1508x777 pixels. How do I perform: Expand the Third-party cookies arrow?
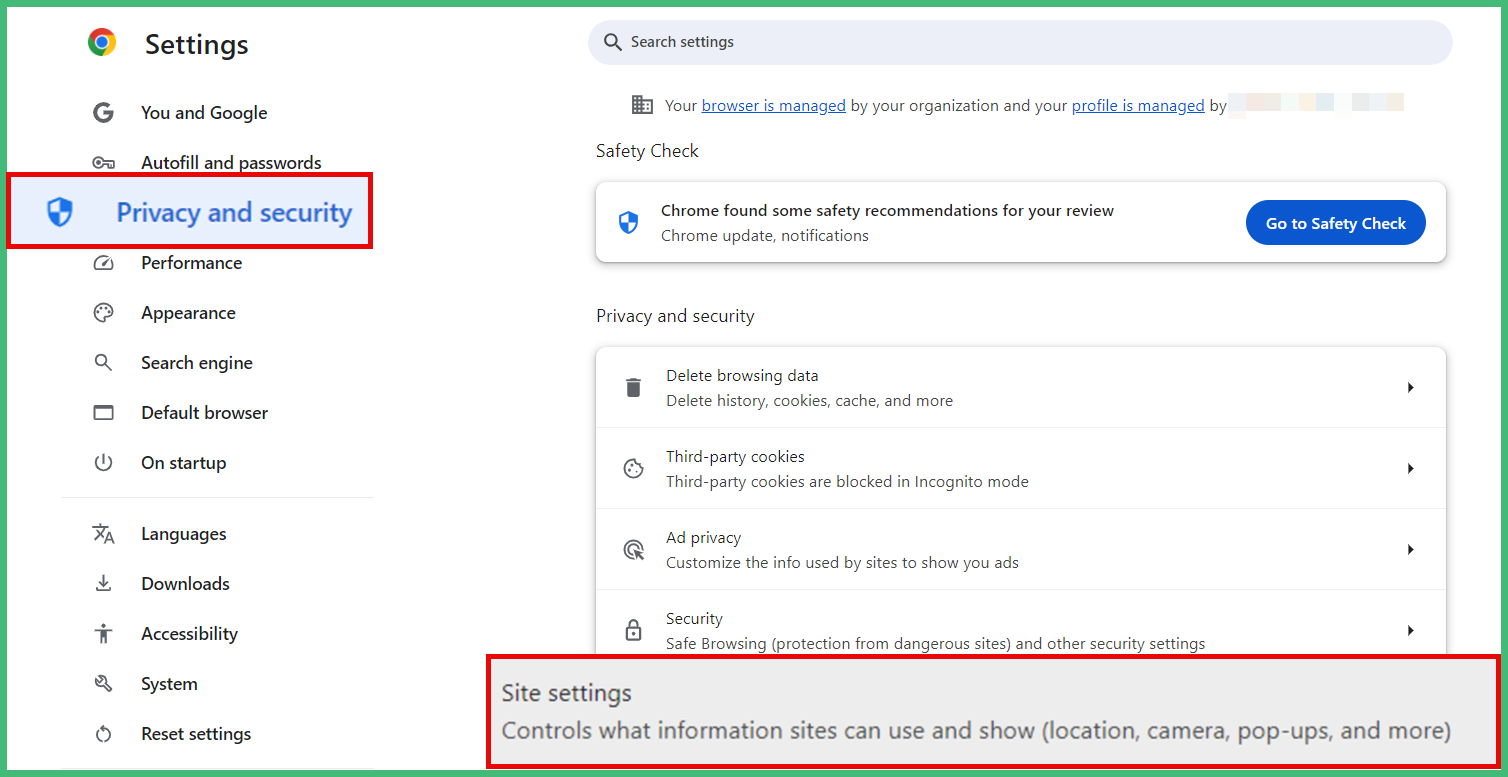click(x=1410, y=468)
